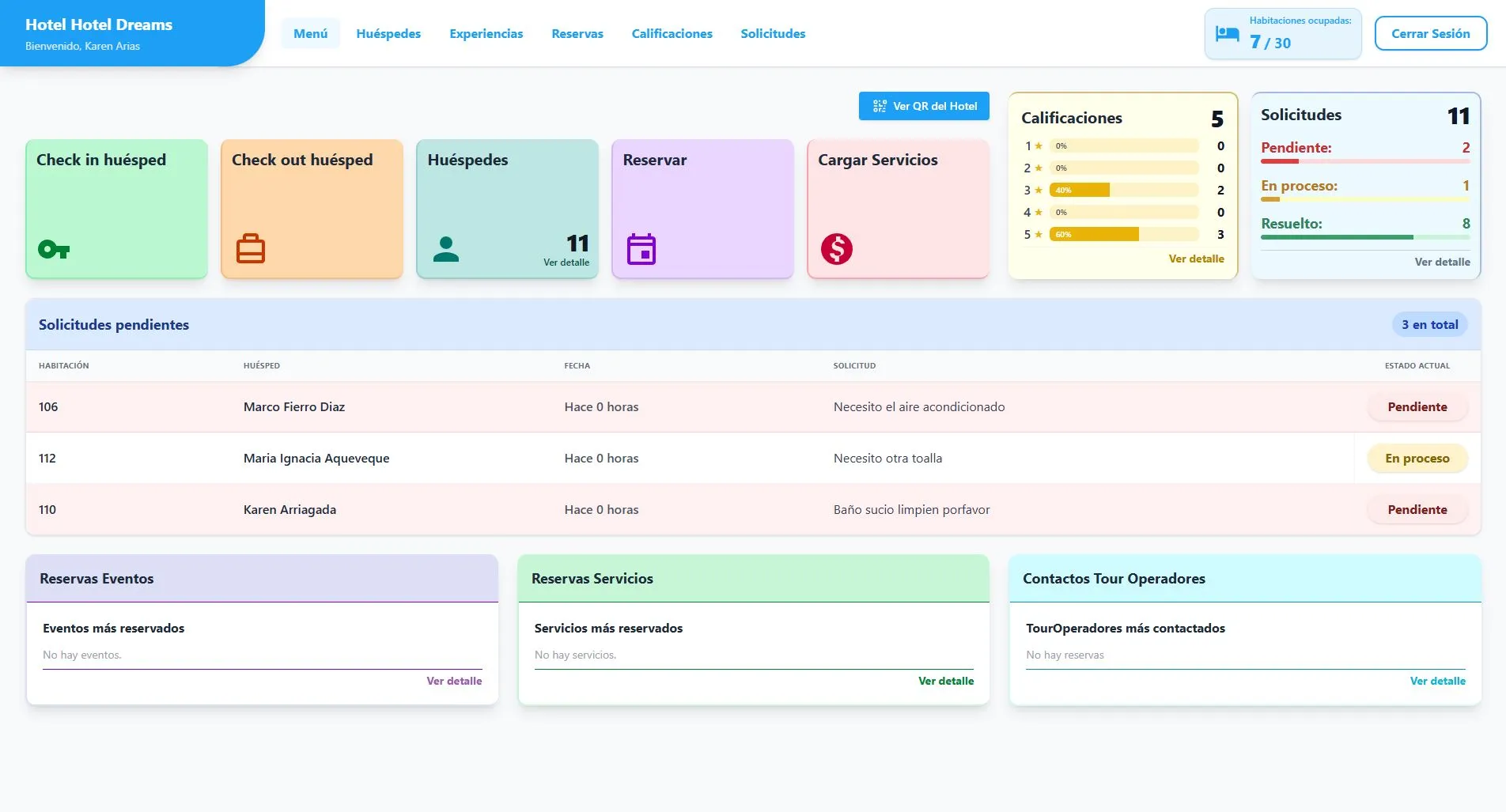Image resolution: width=1506 pixels, height=812 pixels.
Task: Click Pendiente status for Marco Fierro Diaz
Action: [x=1417, y=406]
